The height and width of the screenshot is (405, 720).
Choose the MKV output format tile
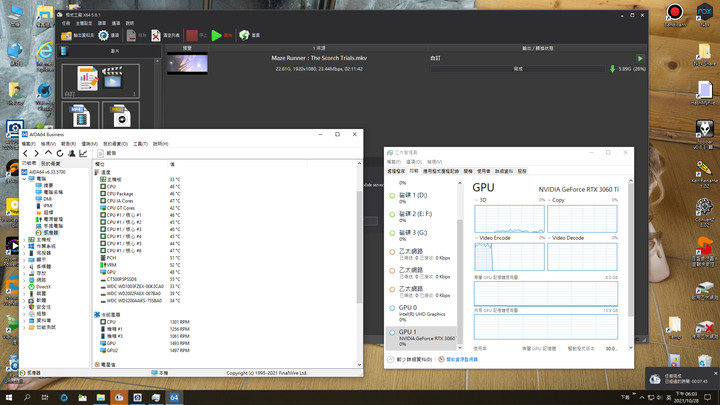coord(121,115)
